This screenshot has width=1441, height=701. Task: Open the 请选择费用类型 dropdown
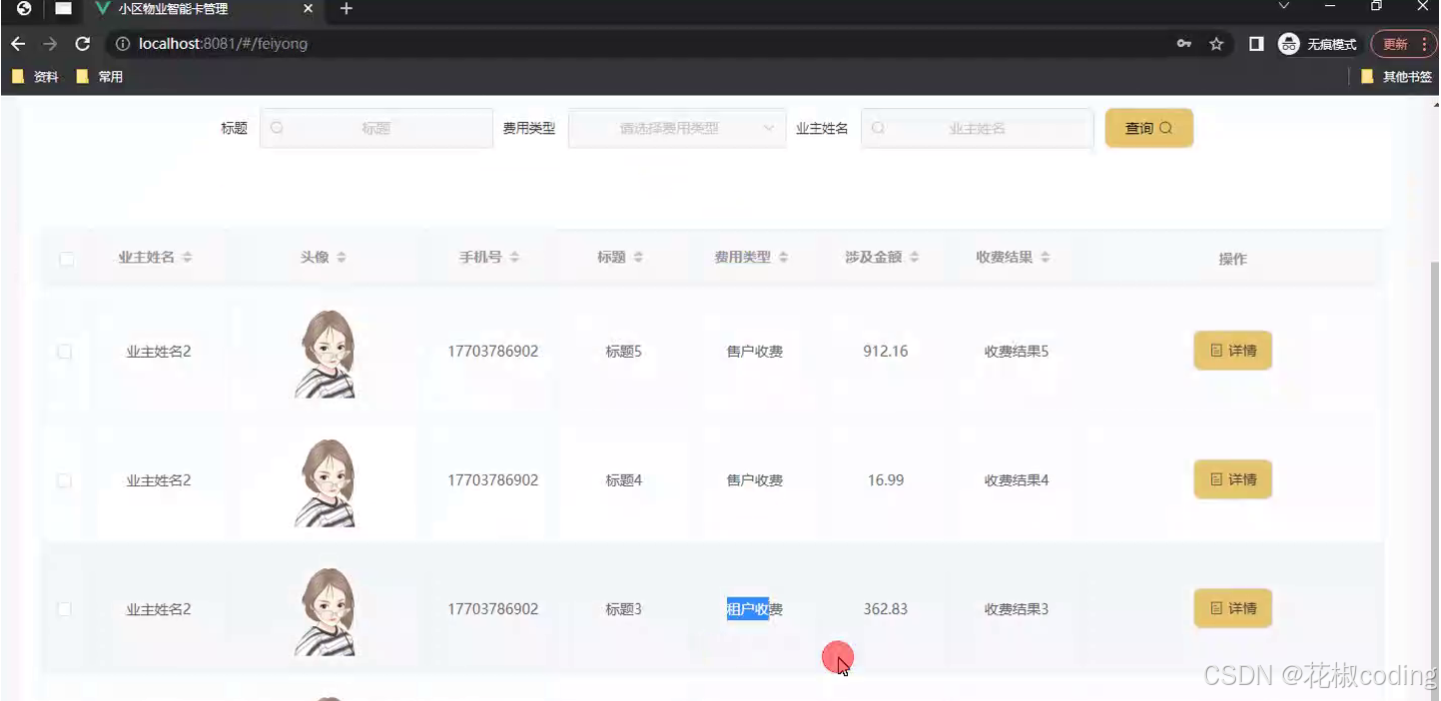(x=676, y=128)
